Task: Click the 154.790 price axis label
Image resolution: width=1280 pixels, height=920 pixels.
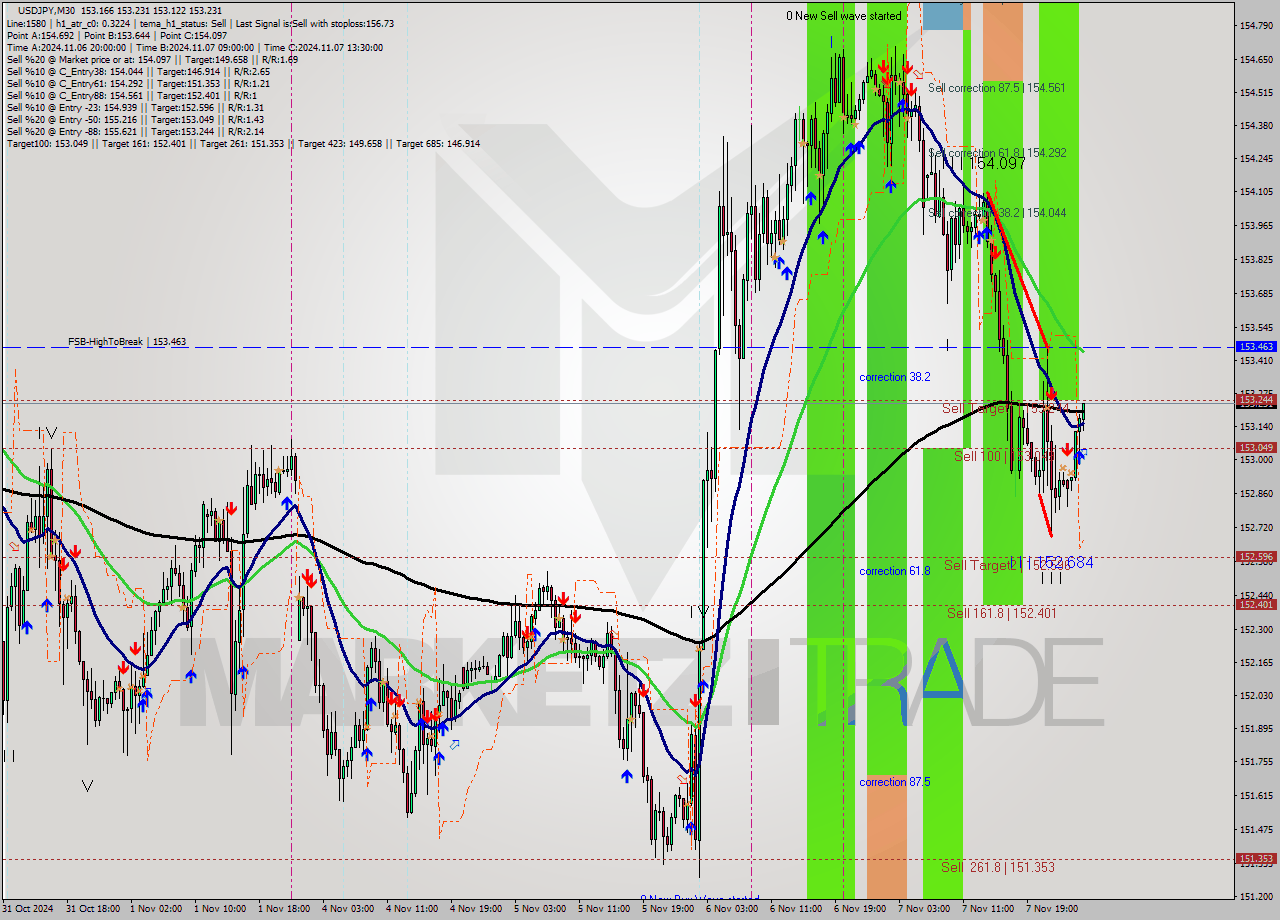Action: (x=1256, y=25)
